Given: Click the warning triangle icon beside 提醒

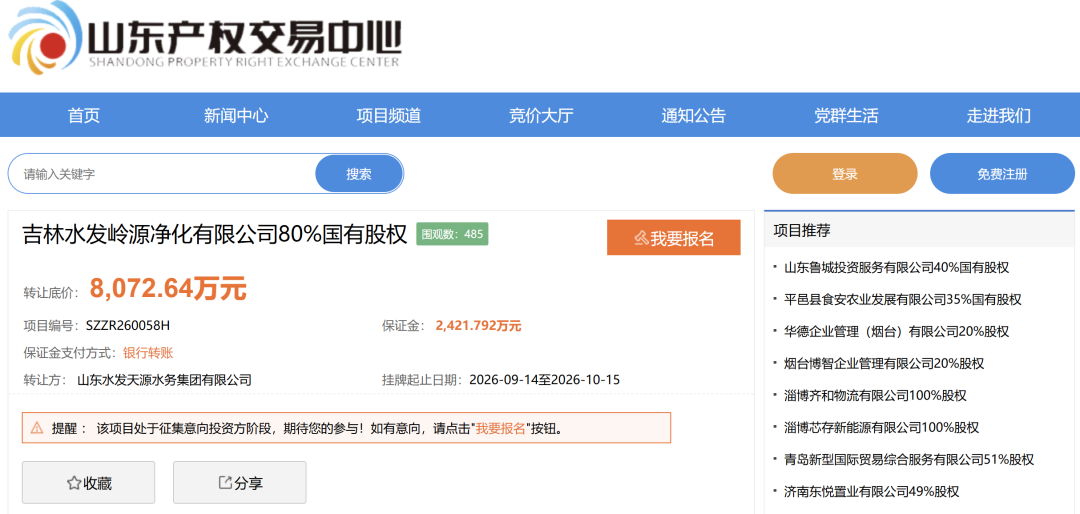Looking at the screenshot, I should [37, 428].
